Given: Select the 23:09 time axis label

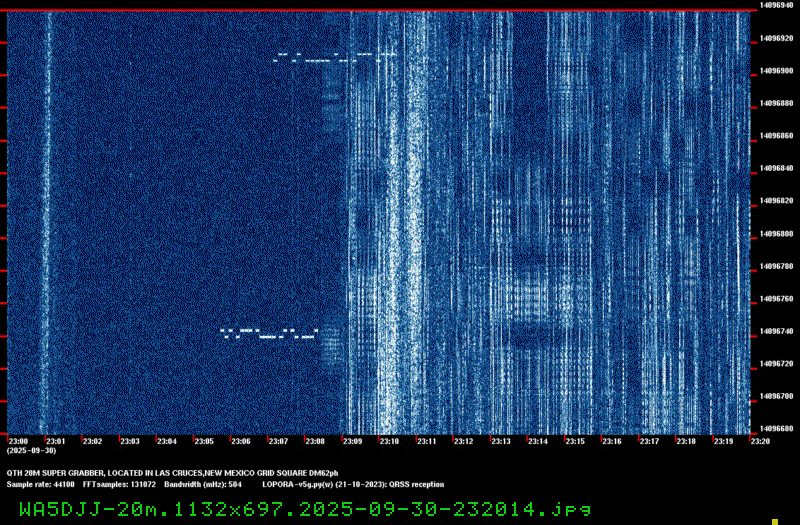Looking at the screenshot, I should point(353,441).
